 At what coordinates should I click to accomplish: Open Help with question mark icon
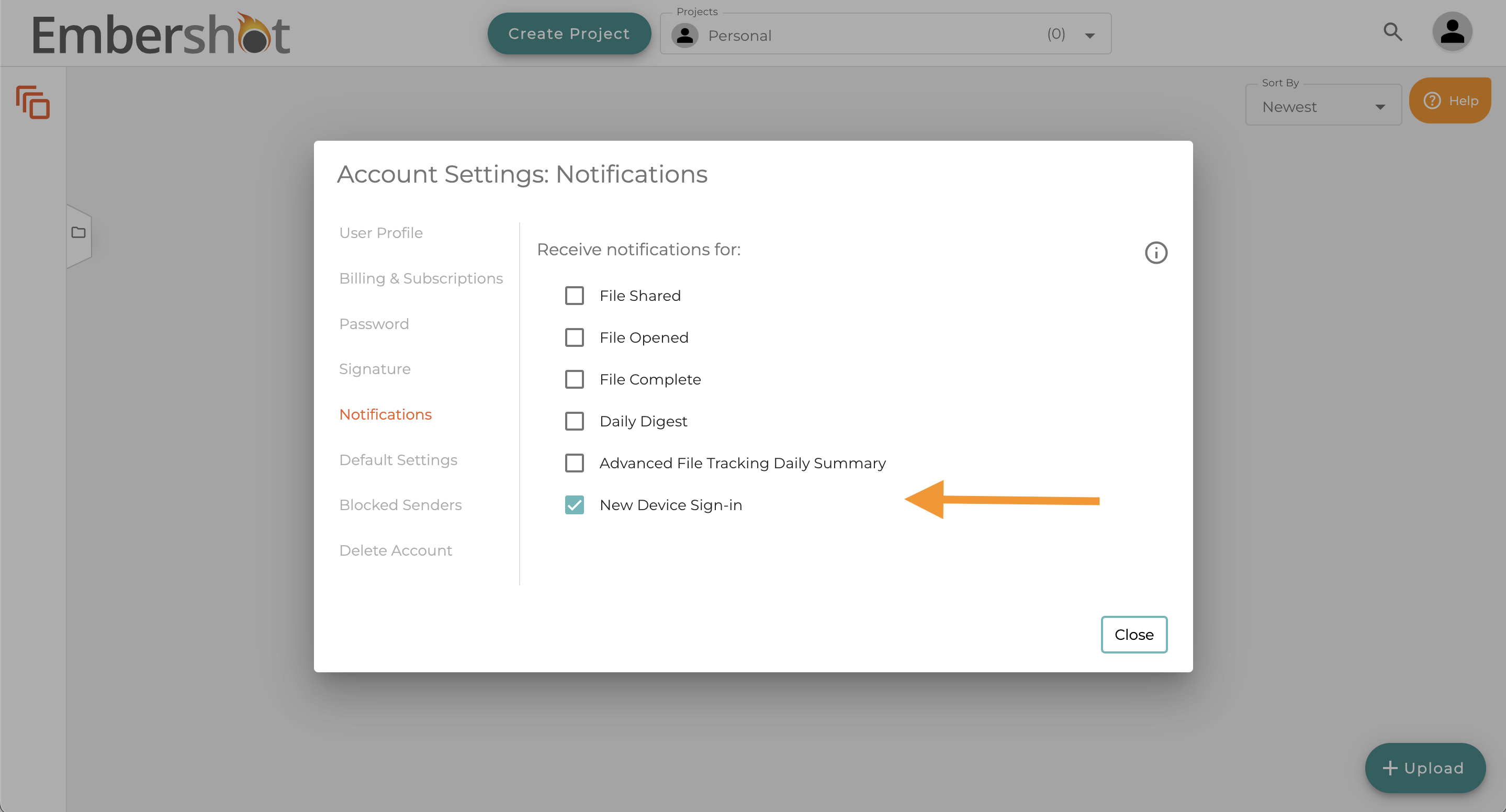click(1450, 100)
